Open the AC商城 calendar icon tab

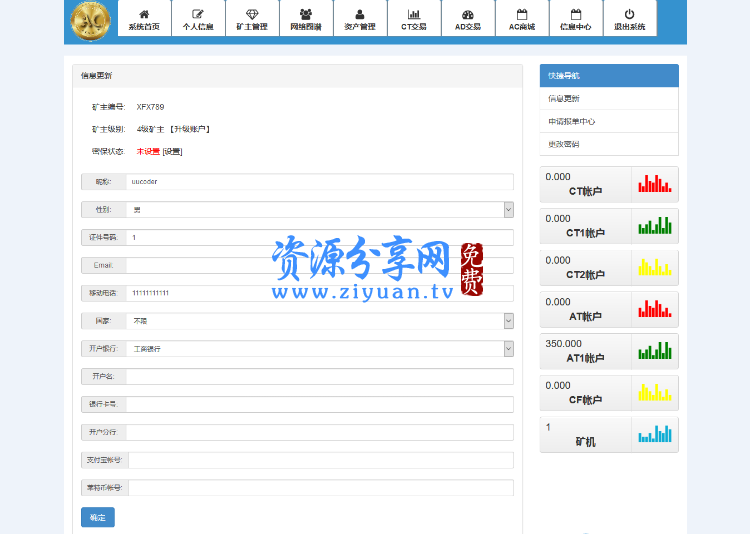(522, 15)
